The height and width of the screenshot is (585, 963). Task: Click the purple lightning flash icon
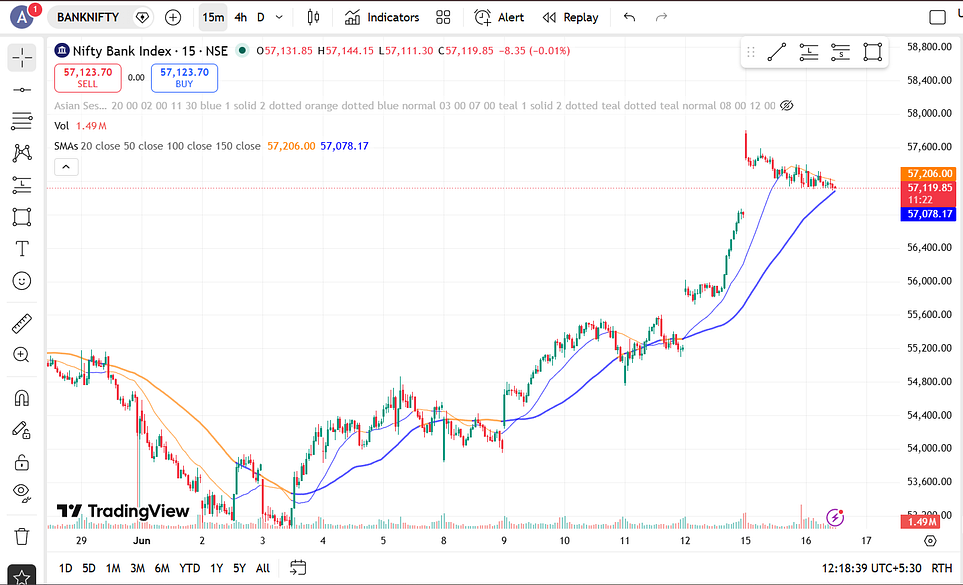835,517
